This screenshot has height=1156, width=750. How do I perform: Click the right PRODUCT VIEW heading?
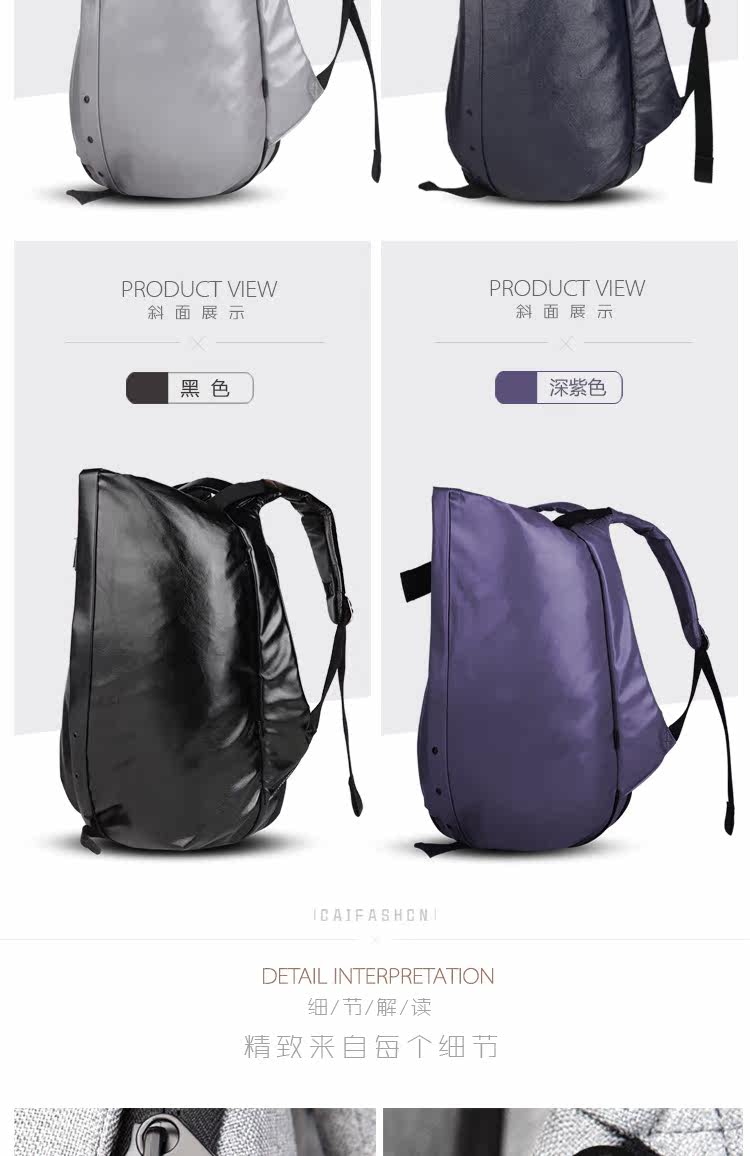[567, 288]
